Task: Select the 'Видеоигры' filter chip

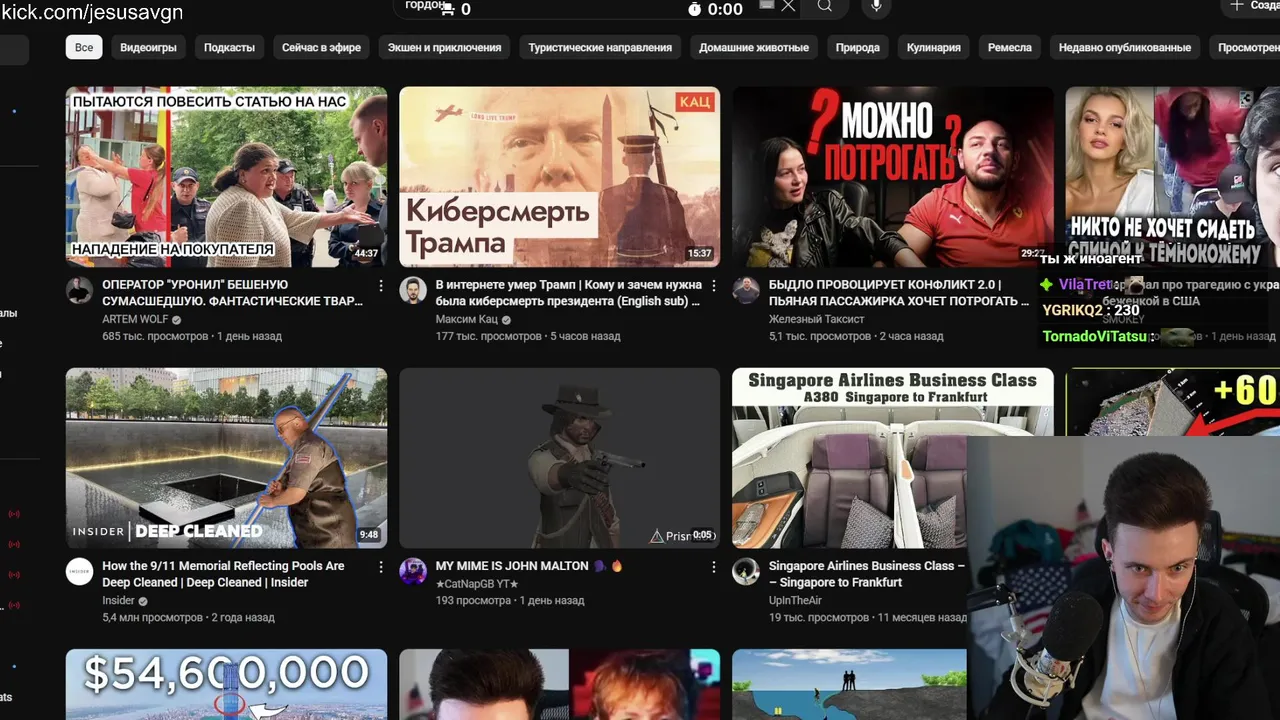Action: 148,47
